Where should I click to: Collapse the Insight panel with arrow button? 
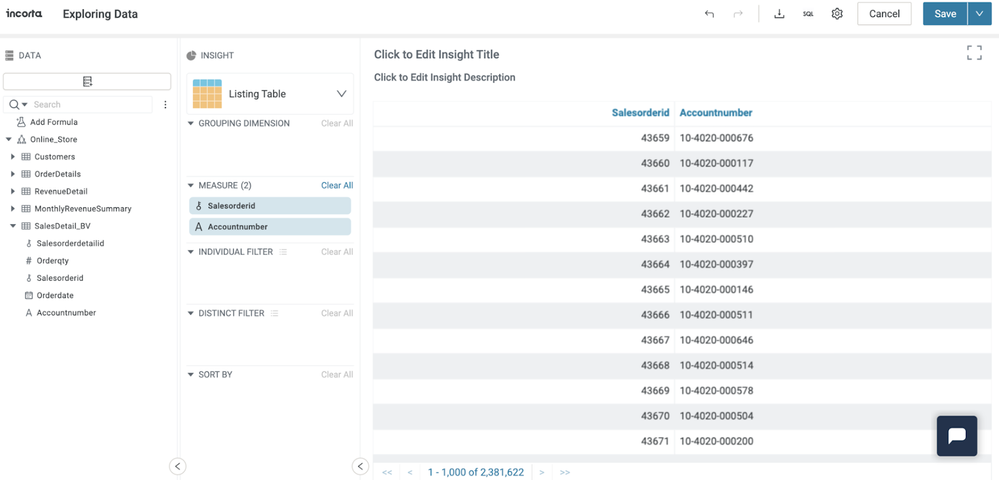[x=360, y=466]
